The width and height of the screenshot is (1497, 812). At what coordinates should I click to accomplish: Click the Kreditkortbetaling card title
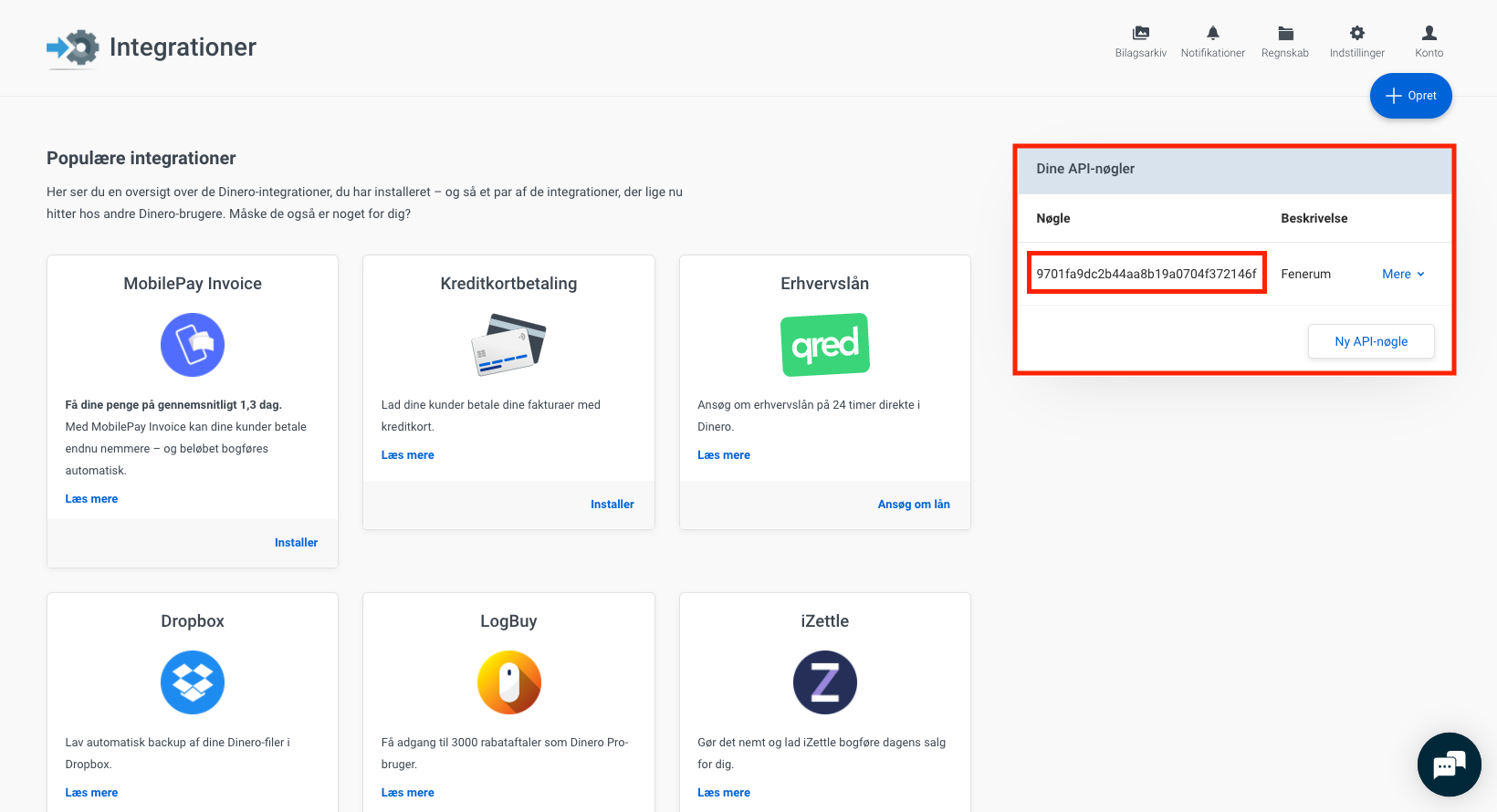508,284
